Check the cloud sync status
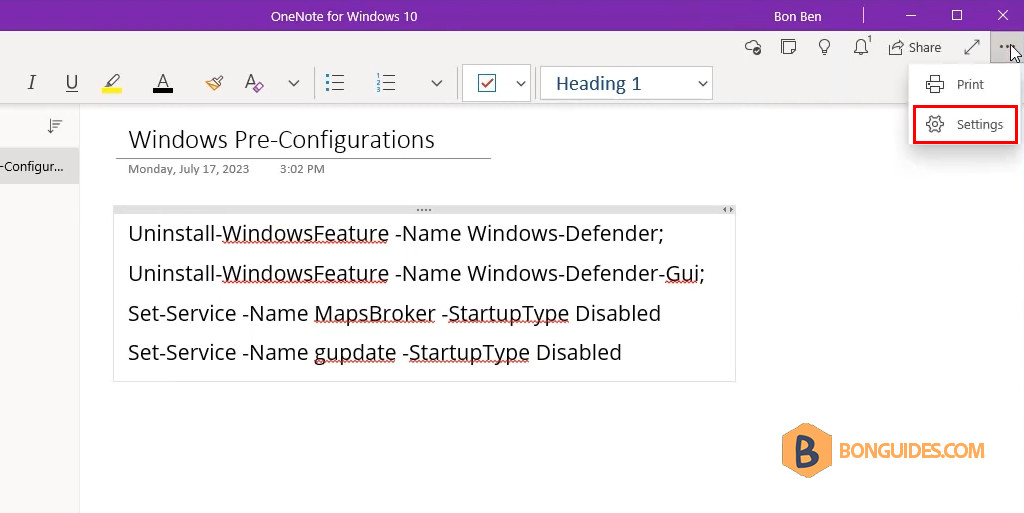This screenshot has height=513, width=1024. point(753,47)
